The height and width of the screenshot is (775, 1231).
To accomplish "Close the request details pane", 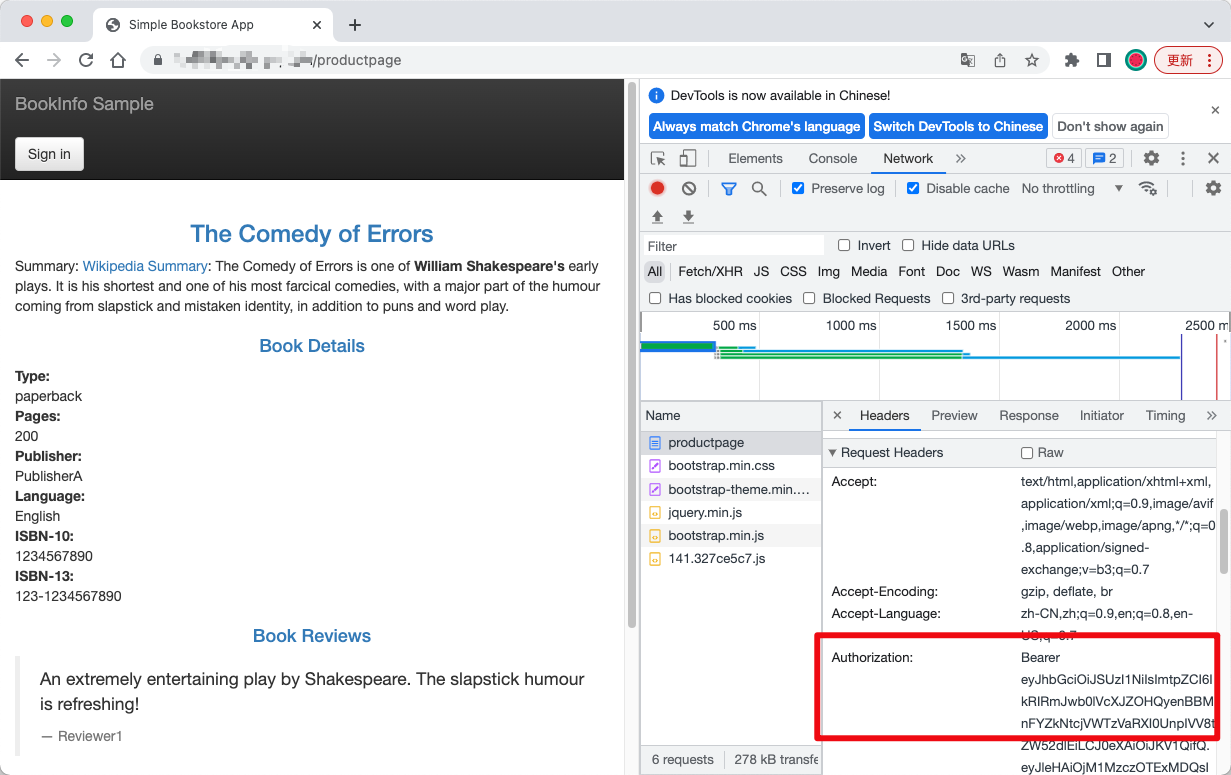I will [837, 415].
